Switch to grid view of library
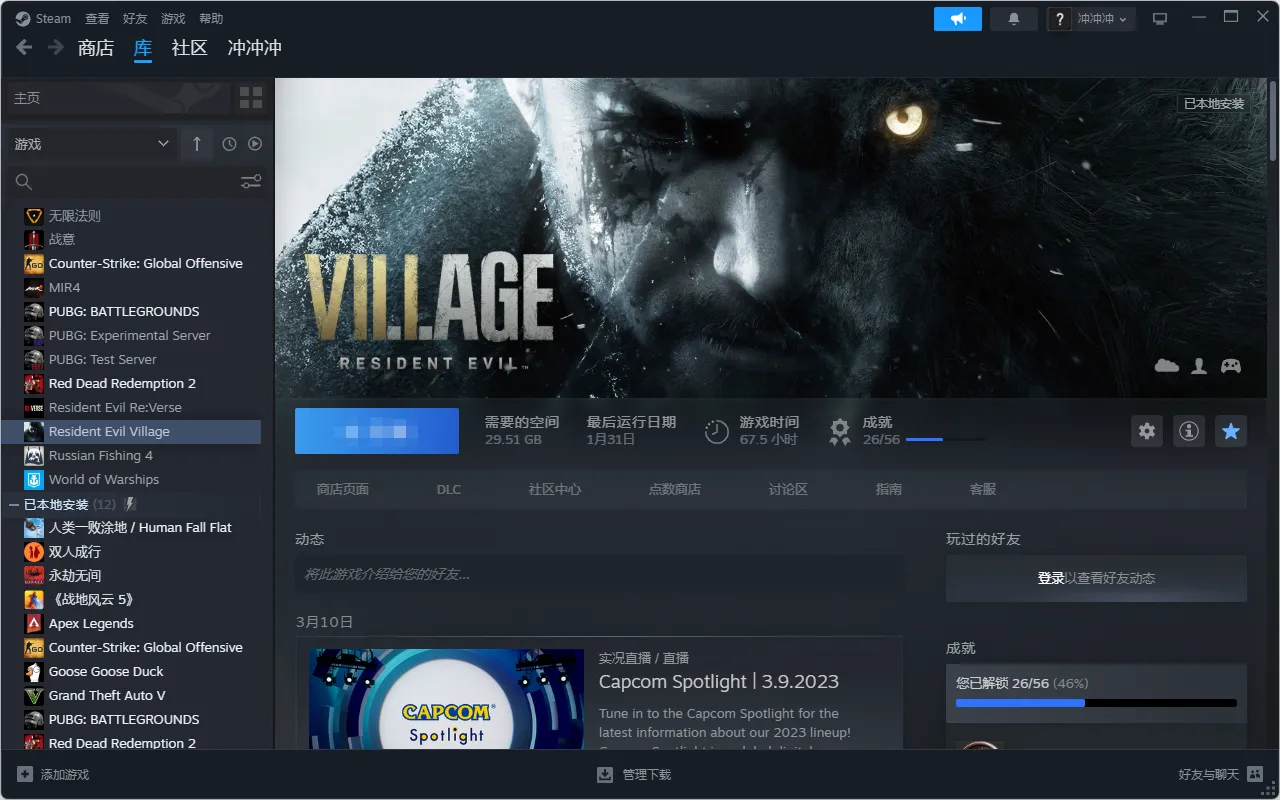Screen dimensions: 1280x800 (251, 98)
